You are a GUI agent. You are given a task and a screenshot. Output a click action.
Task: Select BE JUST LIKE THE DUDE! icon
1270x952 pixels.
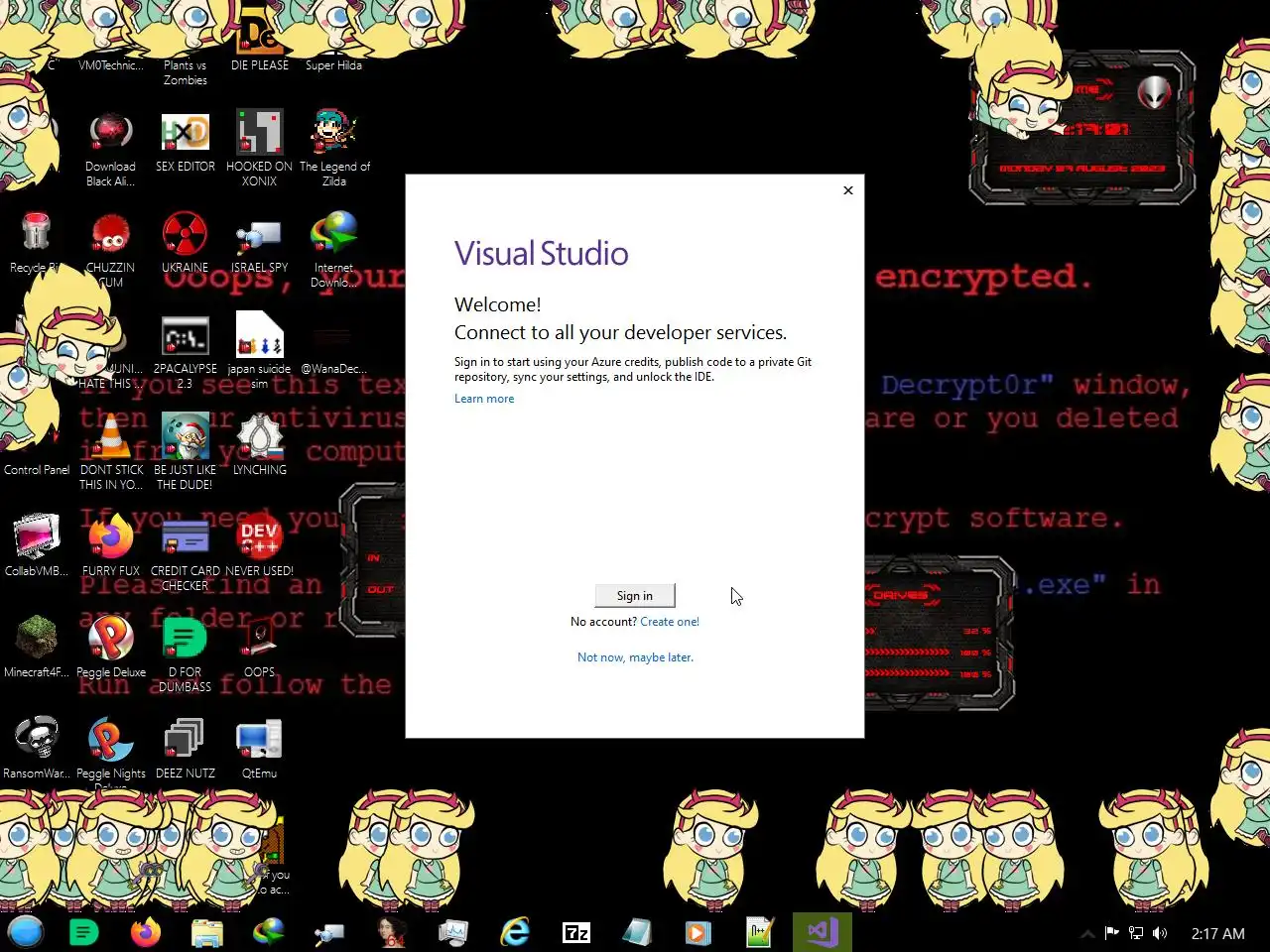click(x=186, y=452)
